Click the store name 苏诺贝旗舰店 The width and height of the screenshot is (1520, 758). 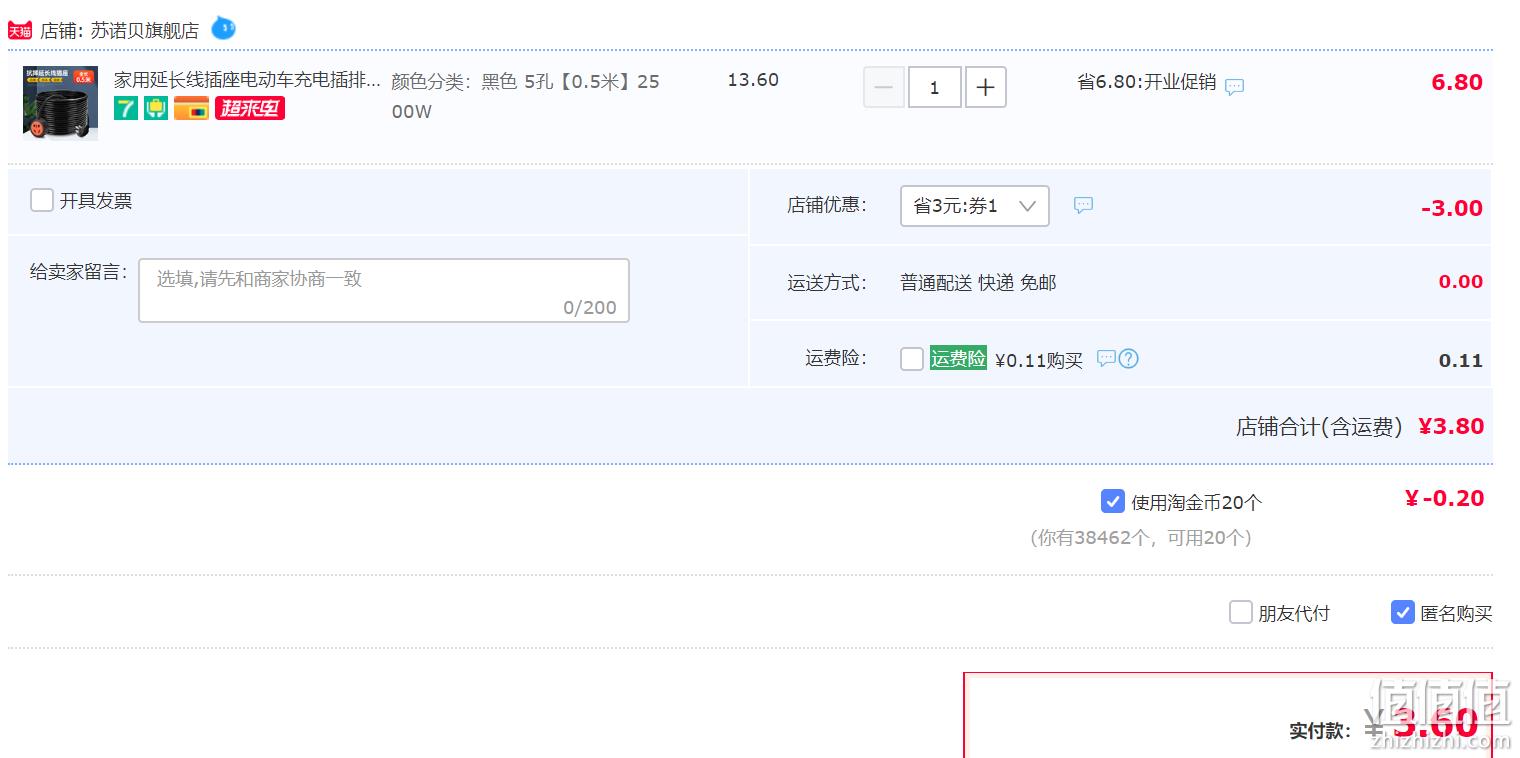[x=145, y=31]
